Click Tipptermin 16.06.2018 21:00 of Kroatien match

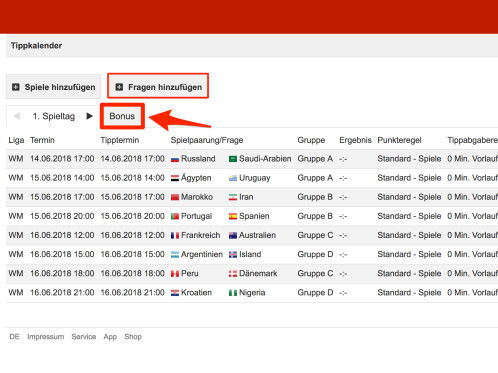click(x=132, y=293)
